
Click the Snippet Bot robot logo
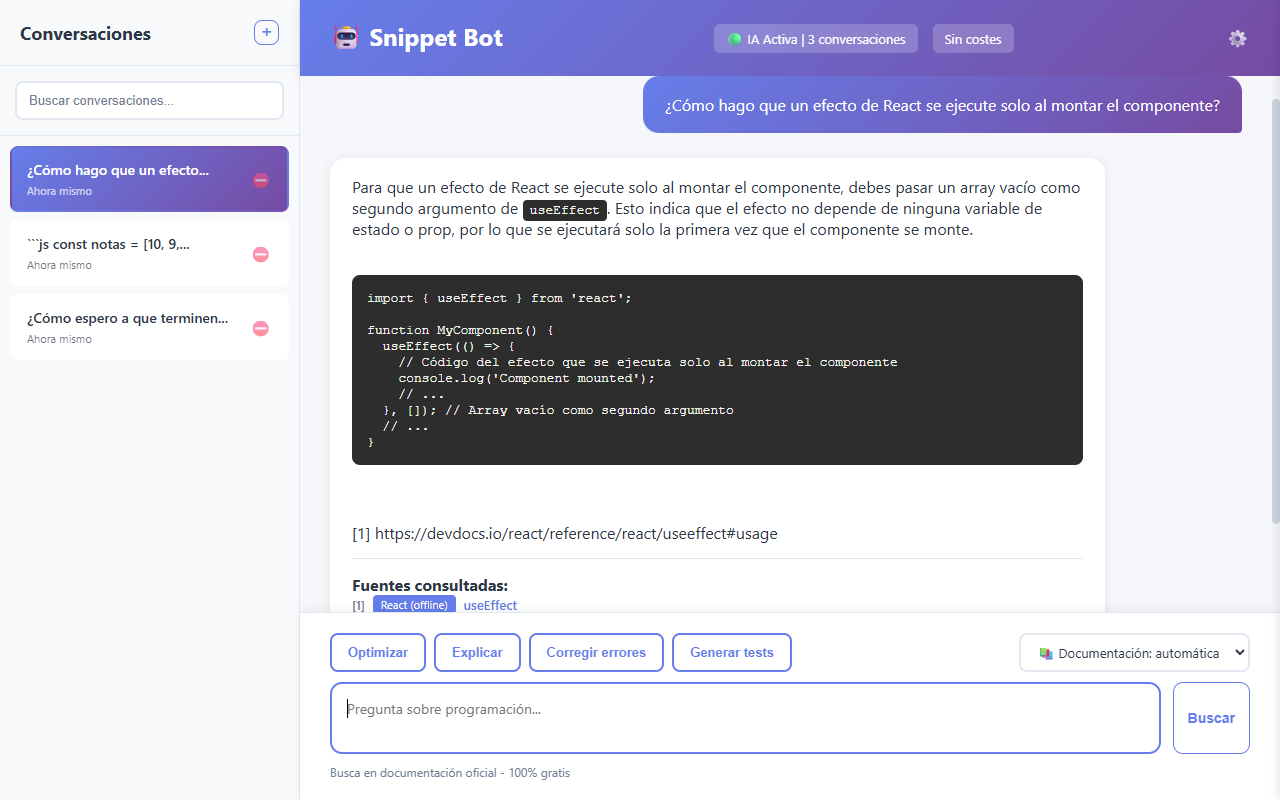pos(346,38)
